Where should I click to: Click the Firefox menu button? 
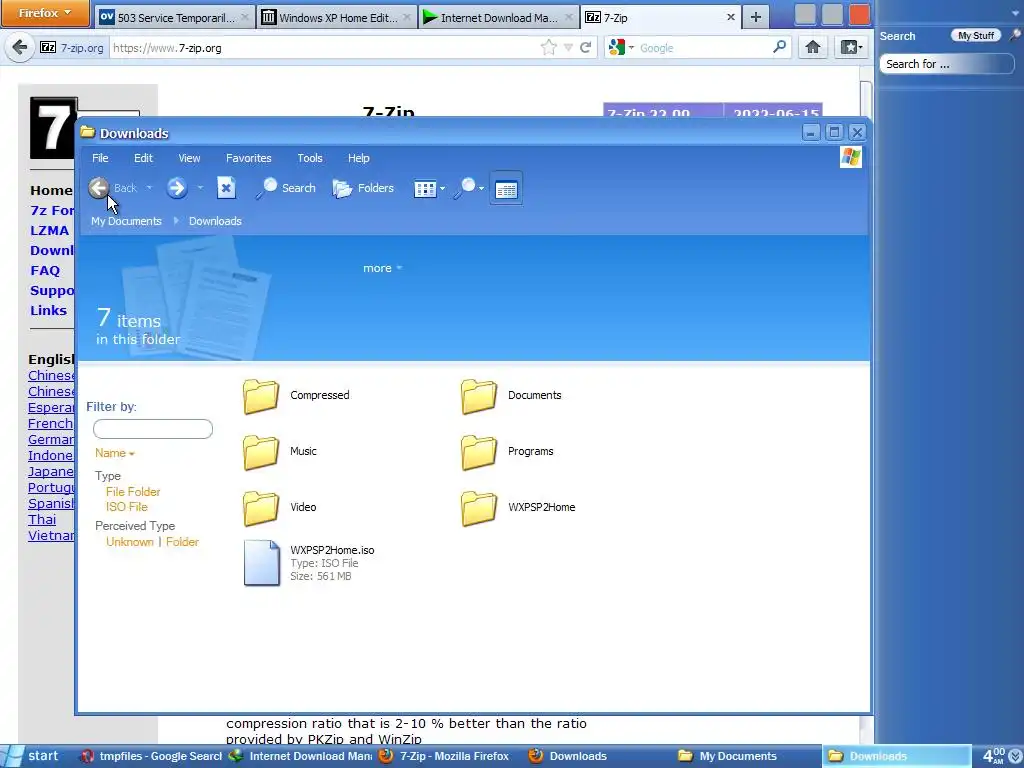44,13
